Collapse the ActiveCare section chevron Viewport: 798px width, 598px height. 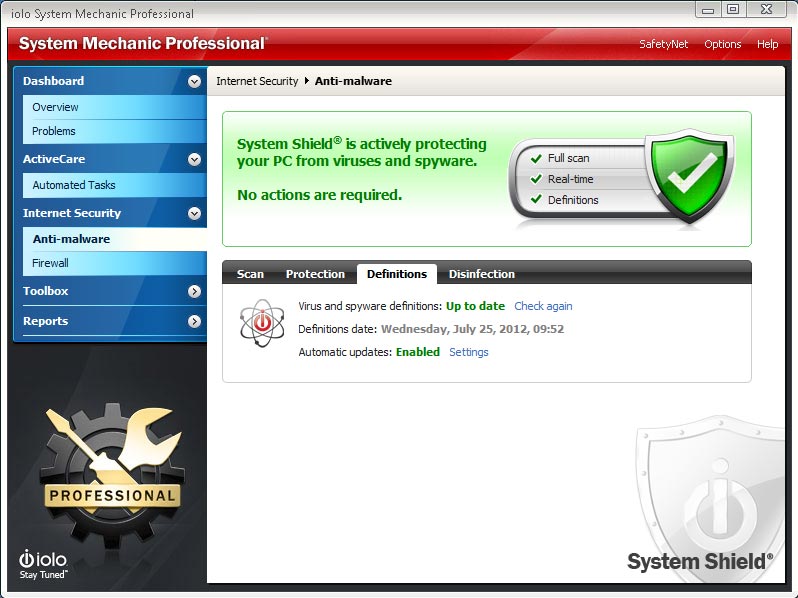(x=194, y=159)
